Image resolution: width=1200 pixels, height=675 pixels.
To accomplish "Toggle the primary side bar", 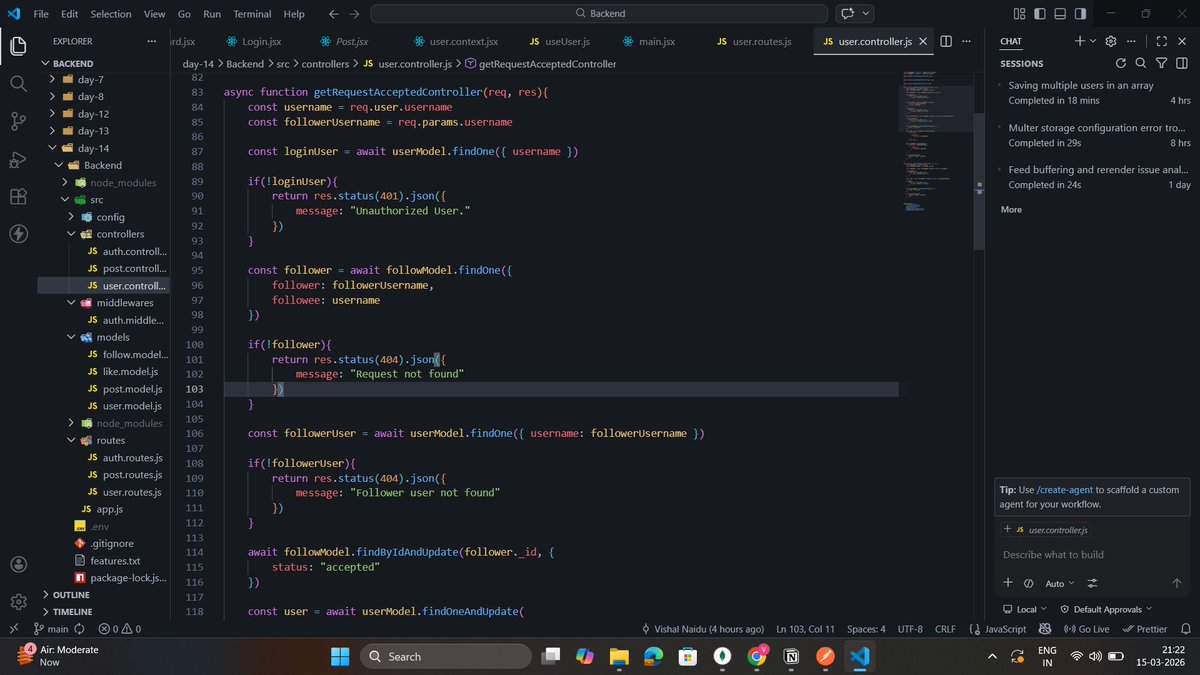I will point(1040,14).
